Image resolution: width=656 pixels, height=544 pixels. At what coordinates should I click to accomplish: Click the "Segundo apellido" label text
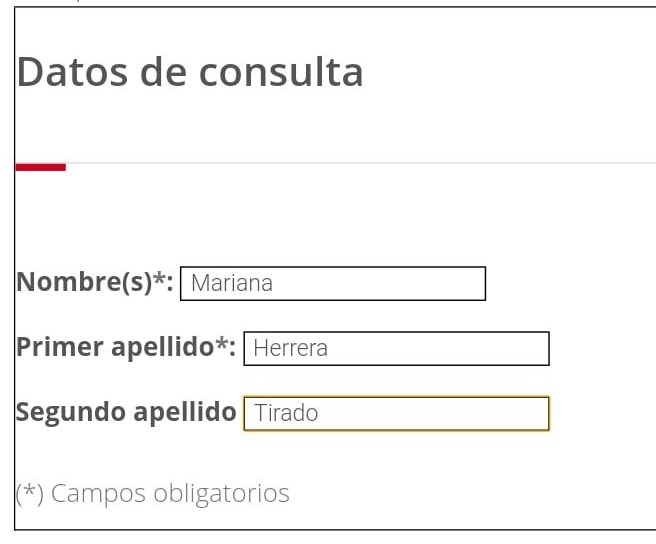(x=126, y=412)
